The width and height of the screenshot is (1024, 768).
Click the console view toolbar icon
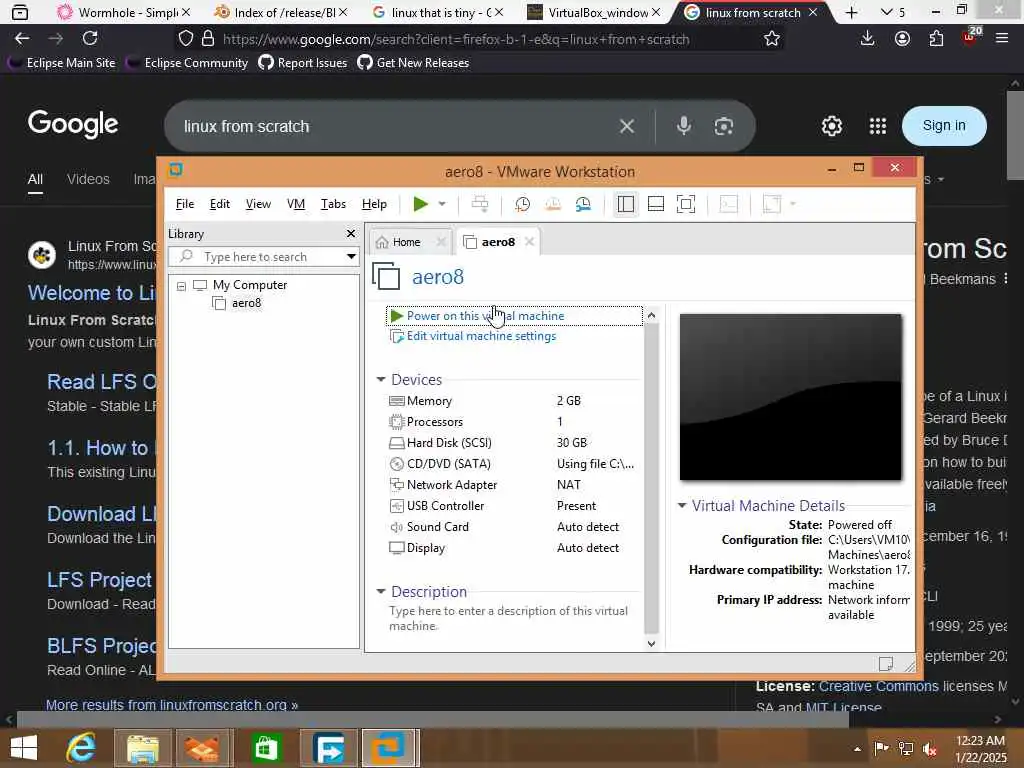tap(728, 204)
